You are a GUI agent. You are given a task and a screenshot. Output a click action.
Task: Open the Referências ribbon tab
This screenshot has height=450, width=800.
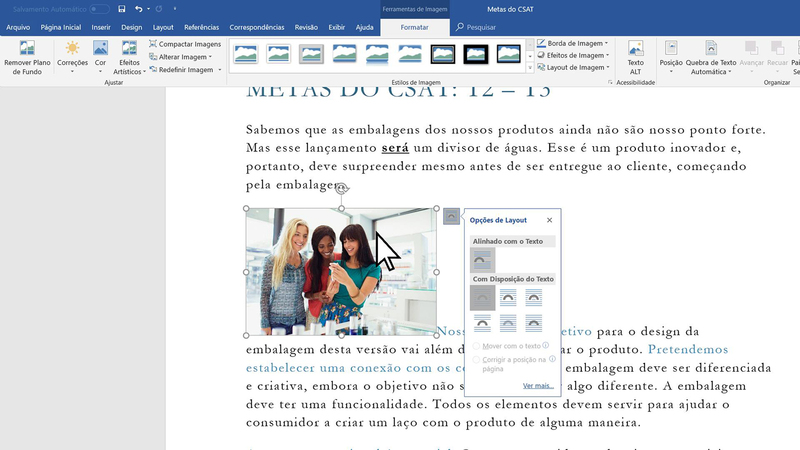(x=201, y=27)
